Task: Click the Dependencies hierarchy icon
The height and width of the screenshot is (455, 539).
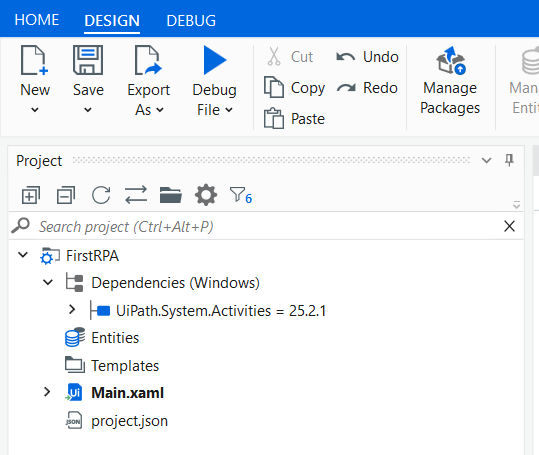Action: coord(75,283)
